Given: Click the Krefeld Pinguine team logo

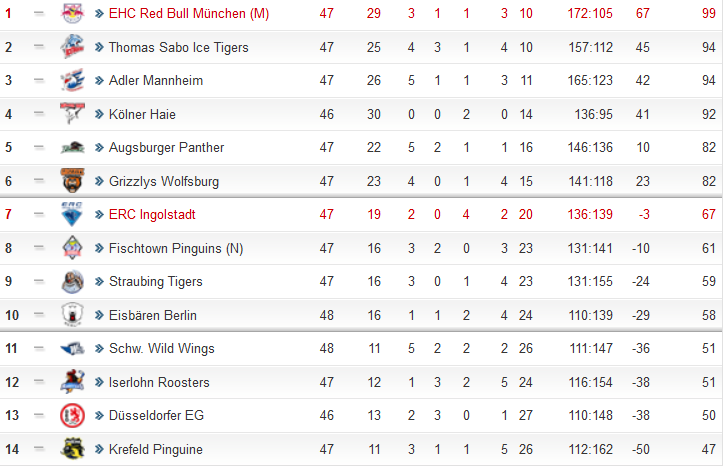Looking at the screenshot, I should tap(72, 448).
